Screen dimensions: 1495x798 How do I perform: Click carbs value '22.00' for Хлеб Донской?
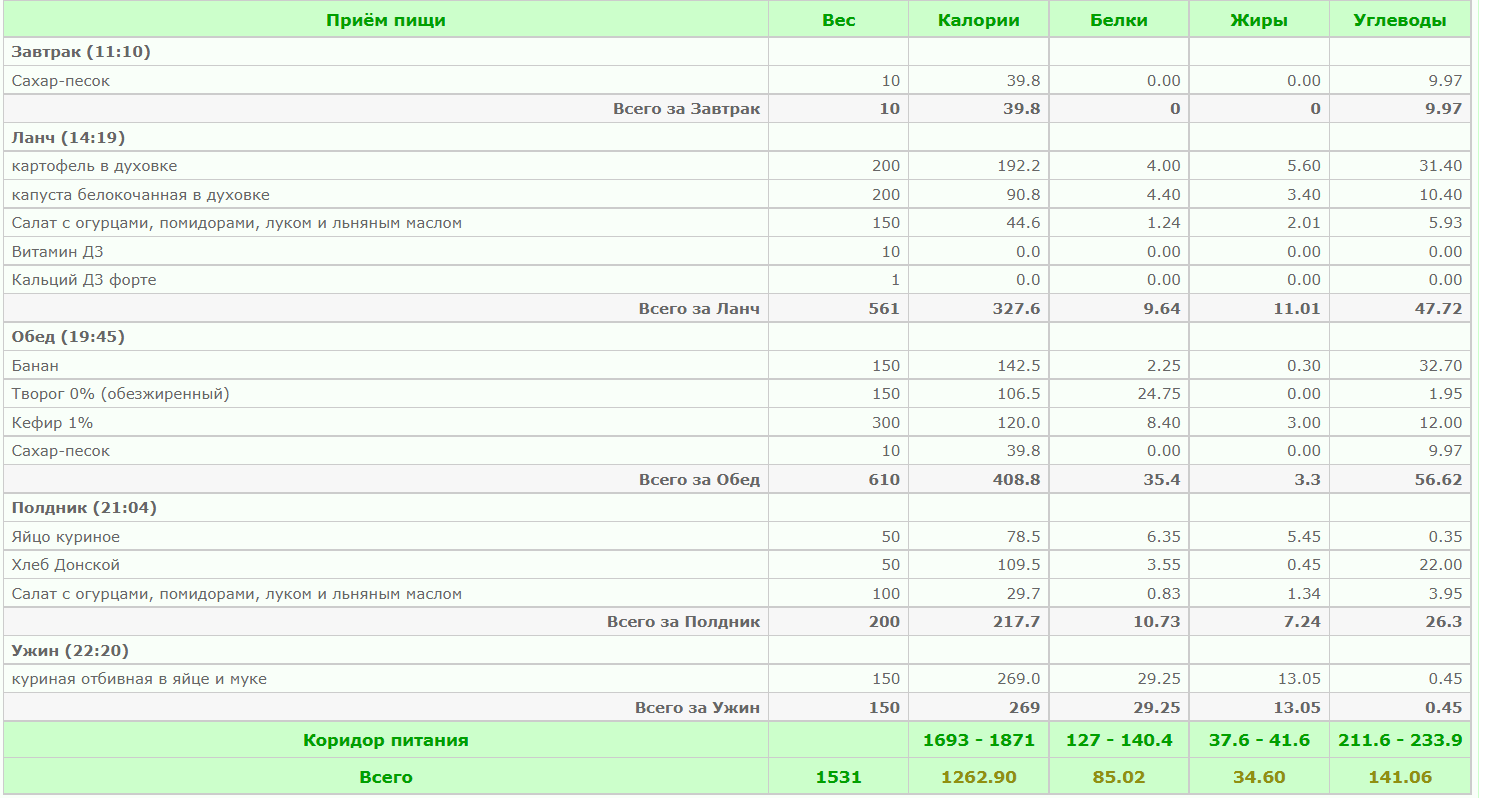point(1439,565)
